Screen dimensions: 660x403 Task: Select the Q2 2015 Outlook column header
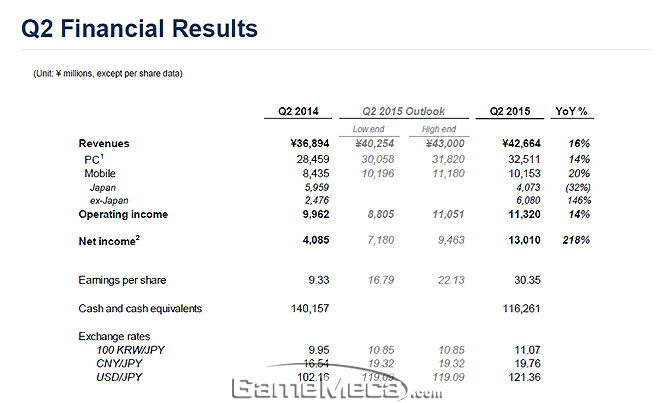click(x=406, y=111)
